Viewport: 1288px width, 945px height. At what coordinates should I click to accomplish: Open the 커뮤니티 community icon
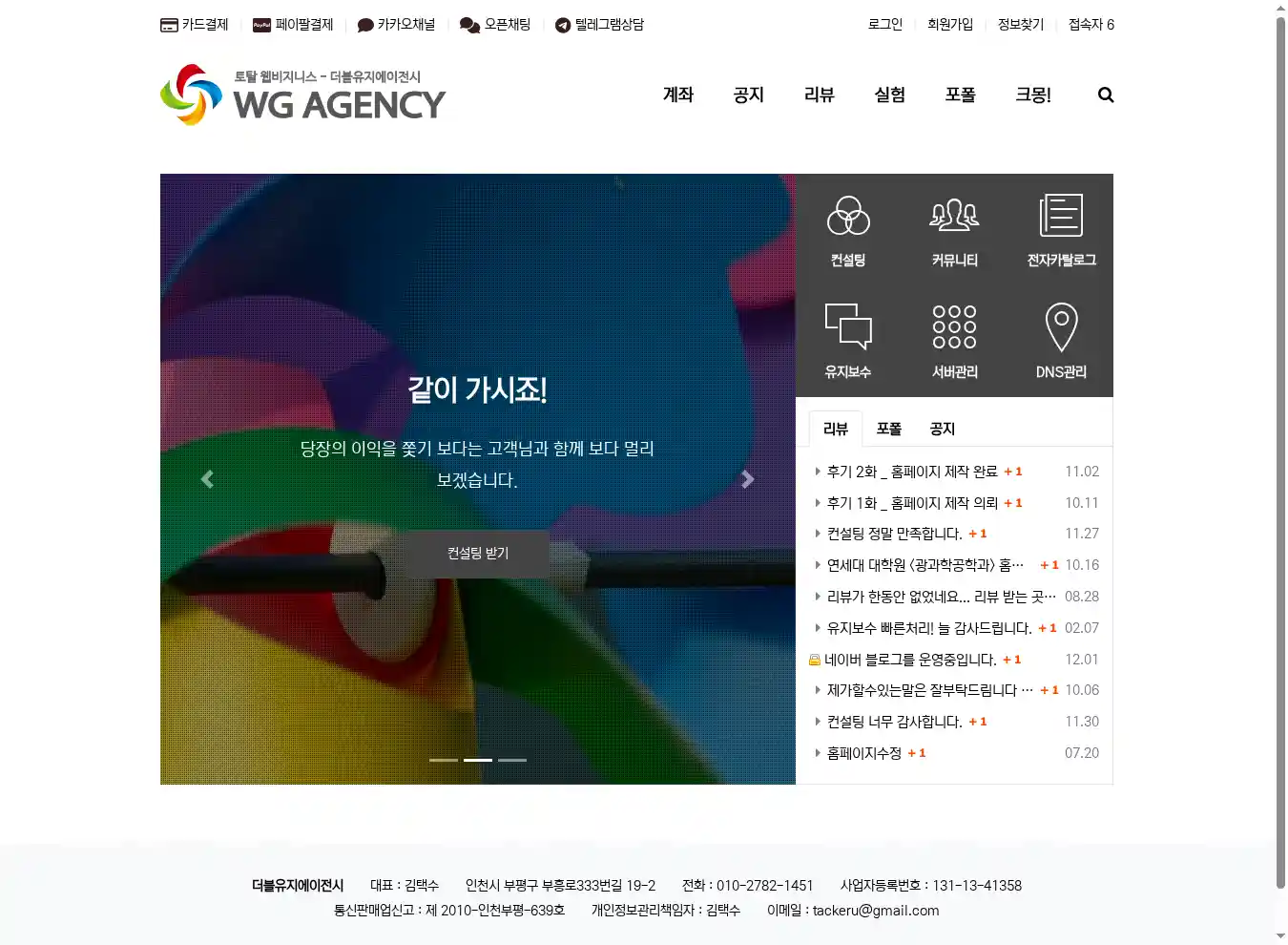[x=954, y=217]
